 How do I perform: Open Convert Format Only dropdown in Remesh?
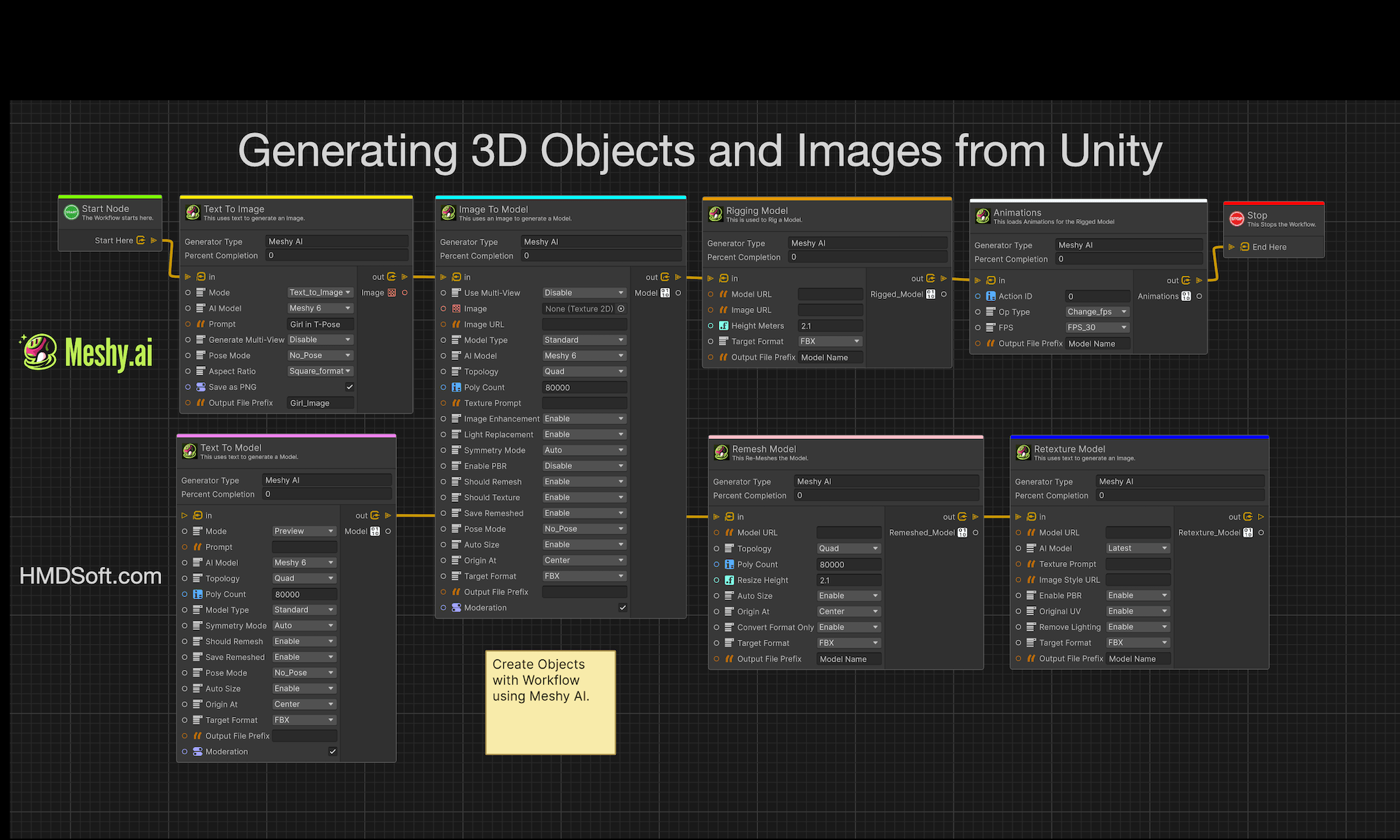pos(848,627)
